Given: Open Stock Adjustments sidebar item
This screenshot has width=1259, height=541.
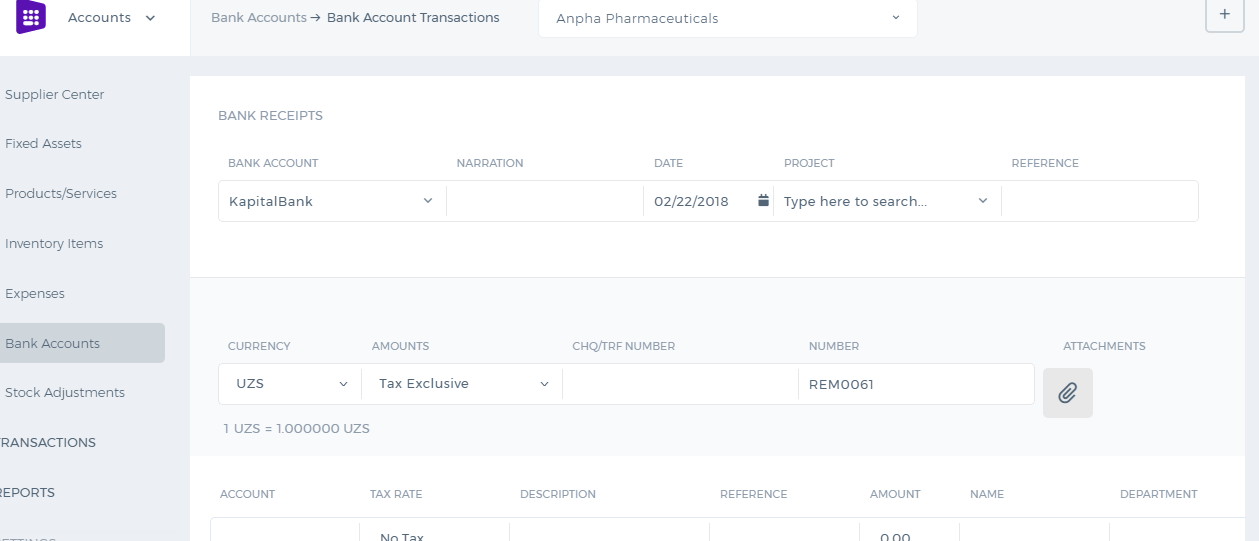Looking at the screenshot, I should click(65, 393).
